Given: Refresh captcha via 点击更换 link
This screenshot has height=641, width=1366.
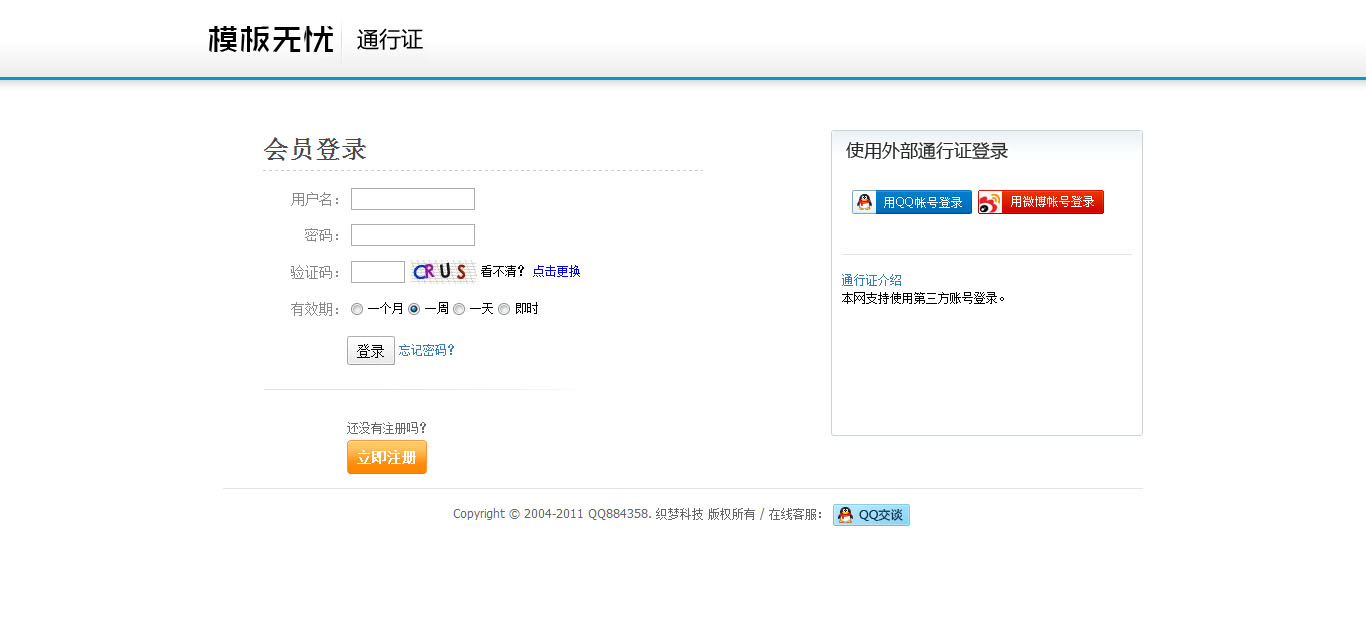Looking at the screenshot, I should click(x=556, y=271).
